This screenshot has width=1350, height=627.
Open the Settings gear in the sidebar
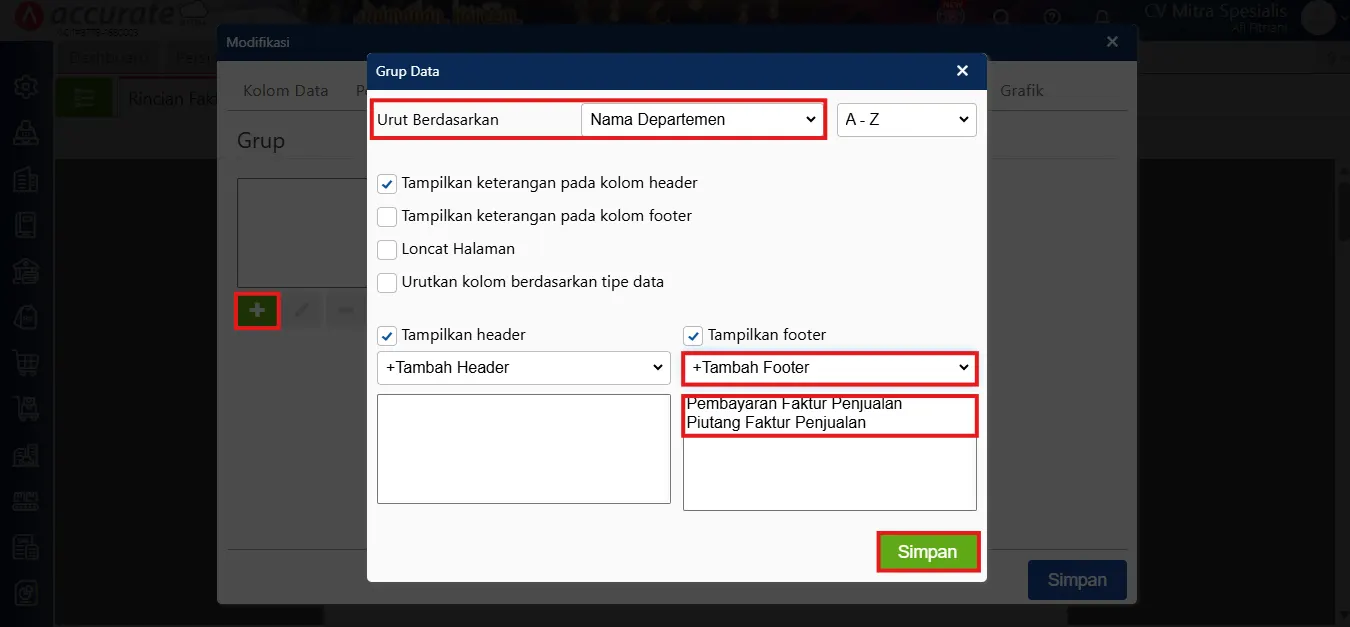pos(25,87)
